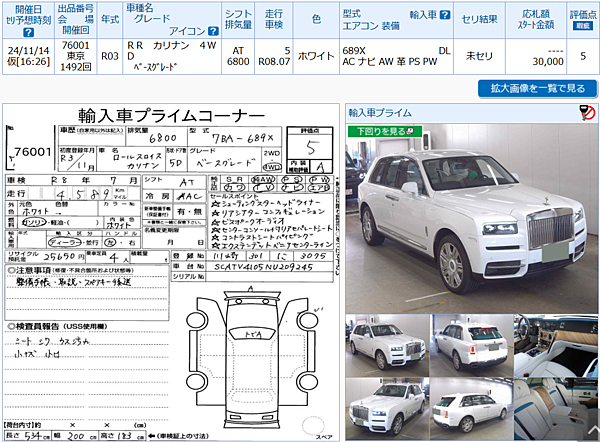Image resolution: width=600 pixels, height=442 pixels.
Task: Open the rear-left side thumbnail
Action: pos(471,409)
